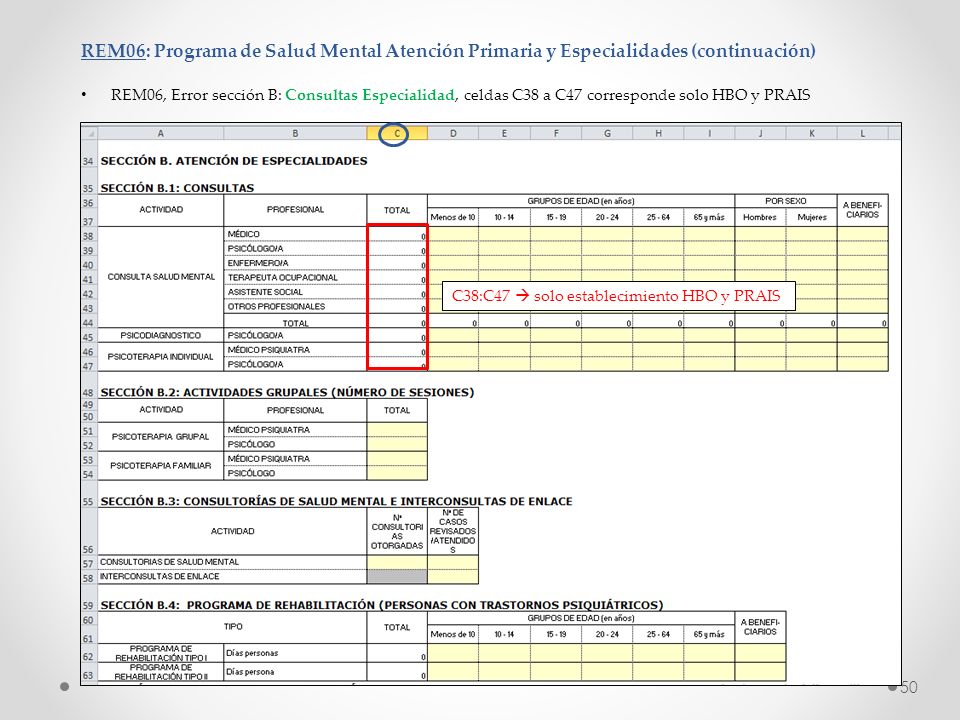Select the 'ASISTENTE SOCIAL' cell
The image size is (960, 720).
[295, 292]
